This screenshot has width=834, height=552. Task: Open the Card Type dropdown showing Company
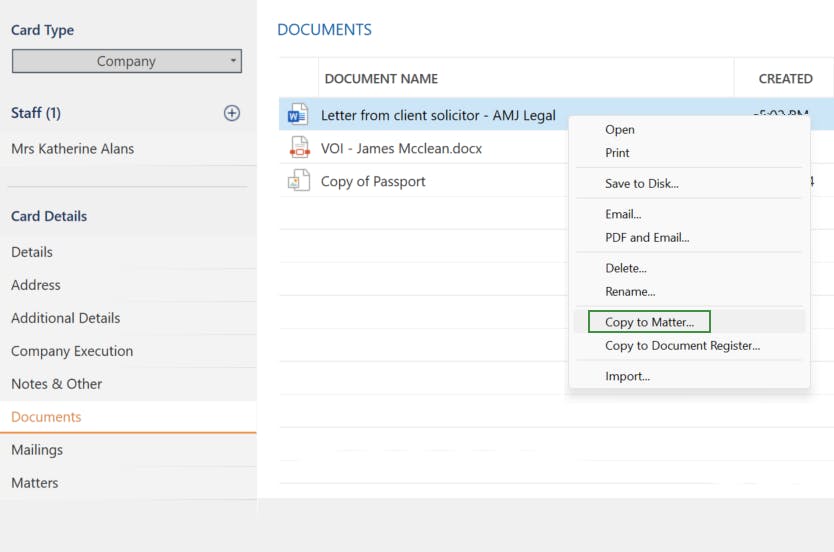tap(127, 61)
